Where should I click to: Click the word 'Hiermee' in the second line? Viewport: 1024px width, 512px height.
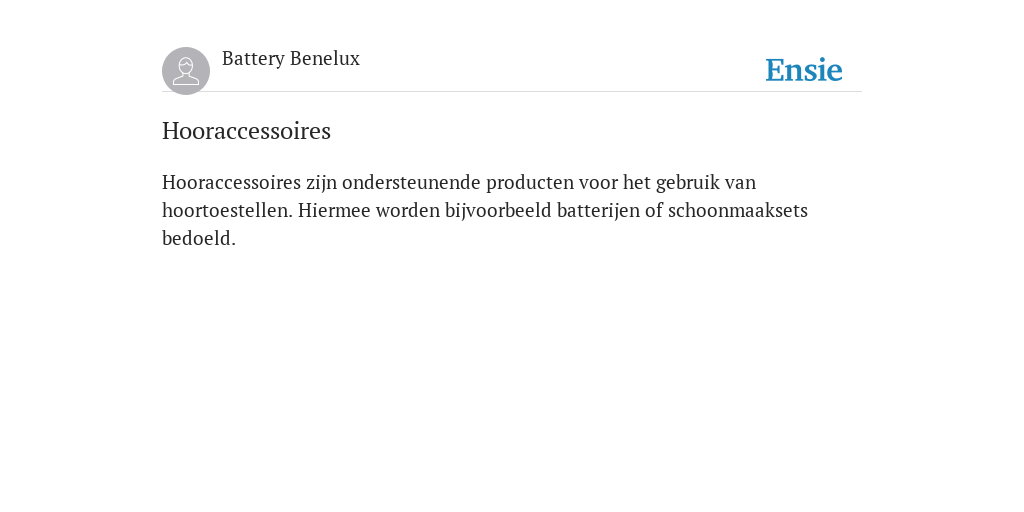pos(334,210)
